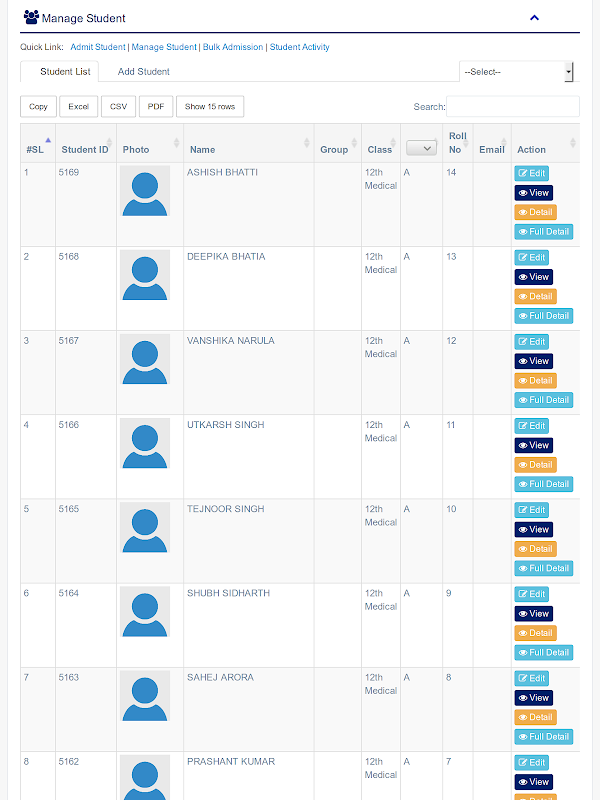Screen dimensions: 600x800
Task: Select the name PRASHANT KUMAR
Action: coord(231,761)
